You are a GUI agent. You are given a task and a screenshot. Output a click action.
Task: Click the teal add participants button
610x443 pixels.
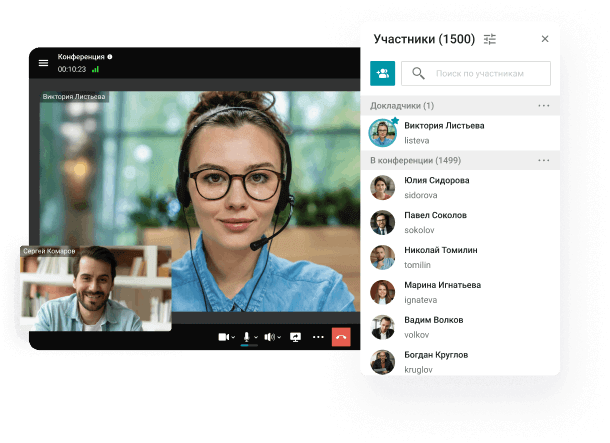tap(382, 73)
